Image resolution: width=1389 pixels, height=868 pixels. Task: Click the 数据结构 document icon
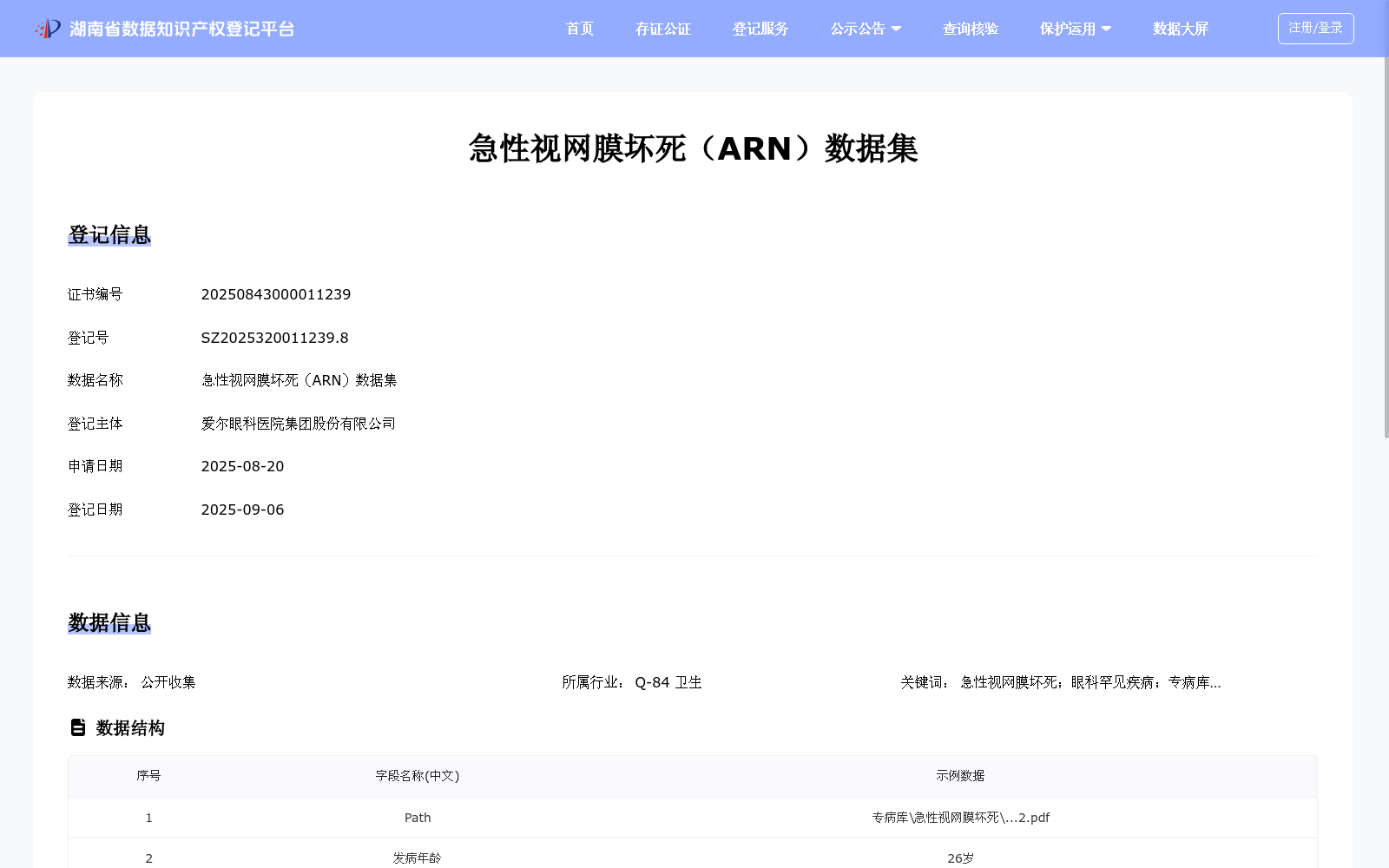coord(78,727)
